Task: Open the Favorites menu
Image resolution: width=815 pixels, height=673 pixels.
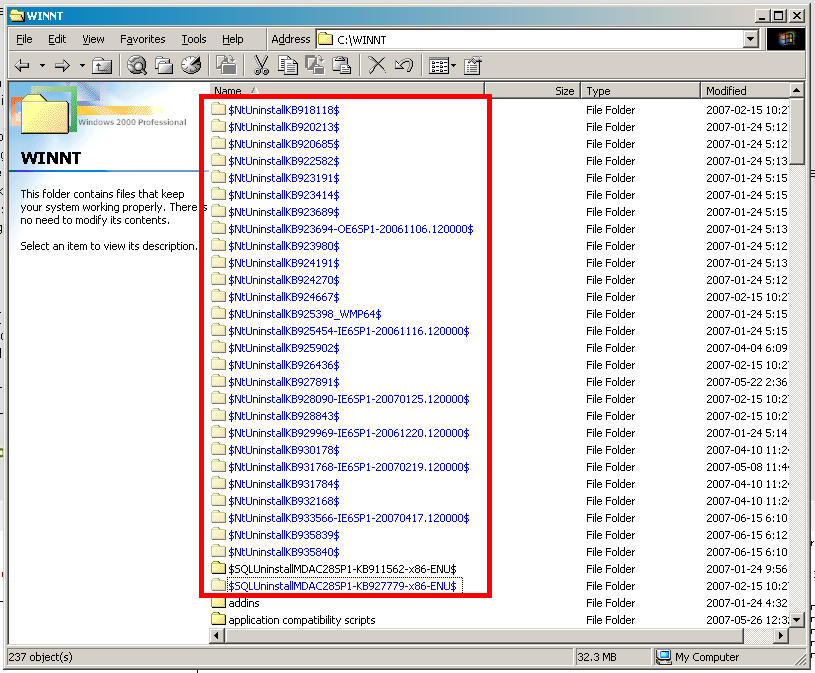Action: [x=142, y=39]
